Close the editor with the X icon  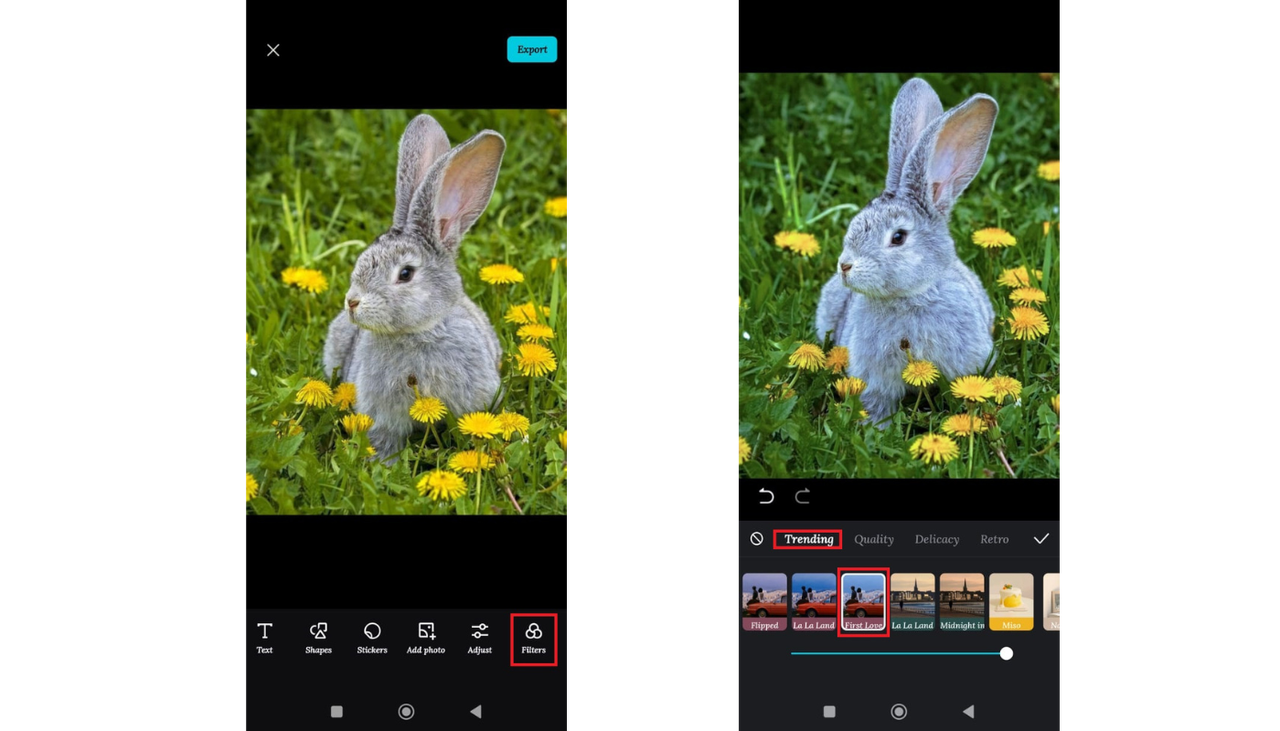pos(273,50)
